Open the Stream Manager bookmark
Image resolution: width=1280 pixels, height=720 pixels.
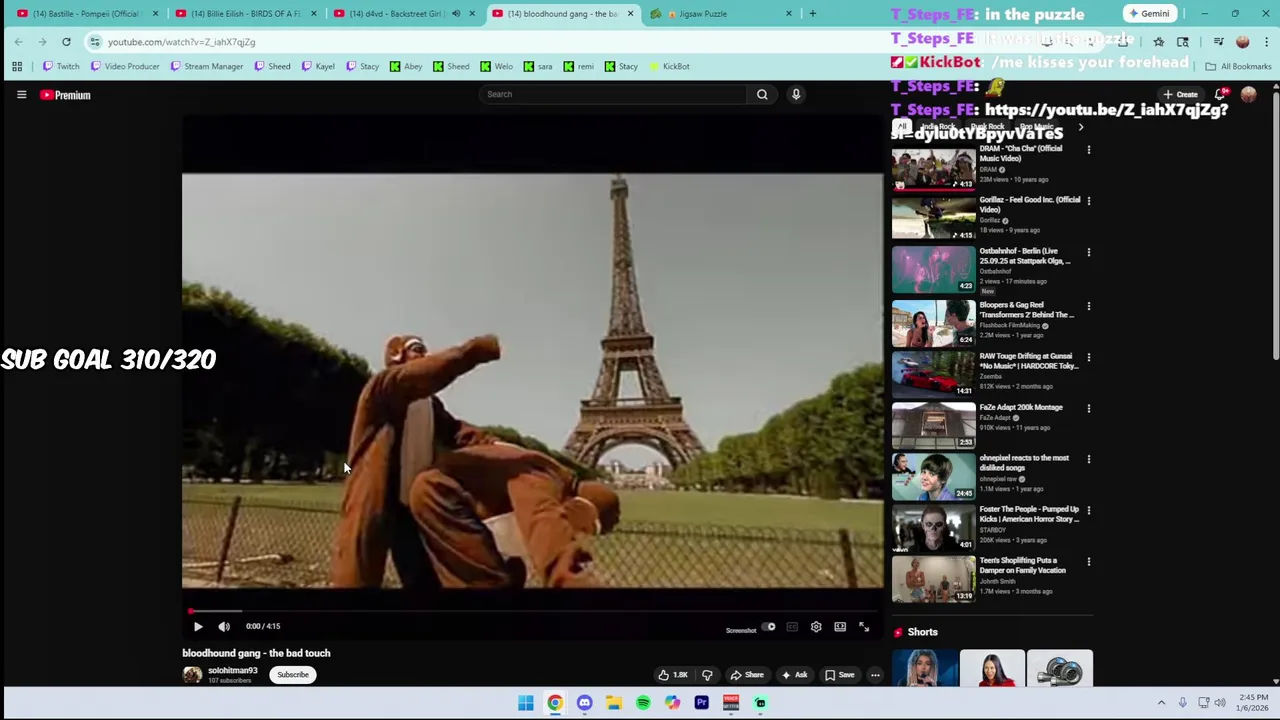pos(207,67)
